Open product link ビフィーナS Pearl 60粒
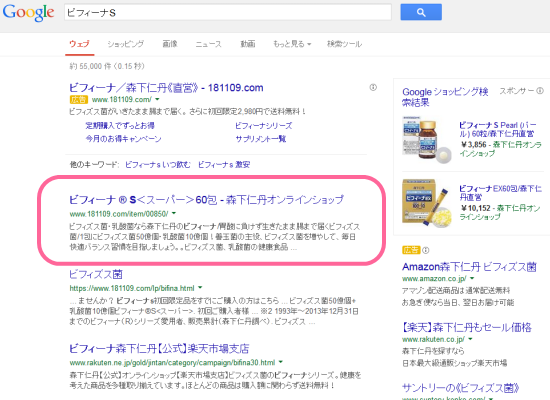This screenshot has width=550, height=400. click(x=497, y=129)
